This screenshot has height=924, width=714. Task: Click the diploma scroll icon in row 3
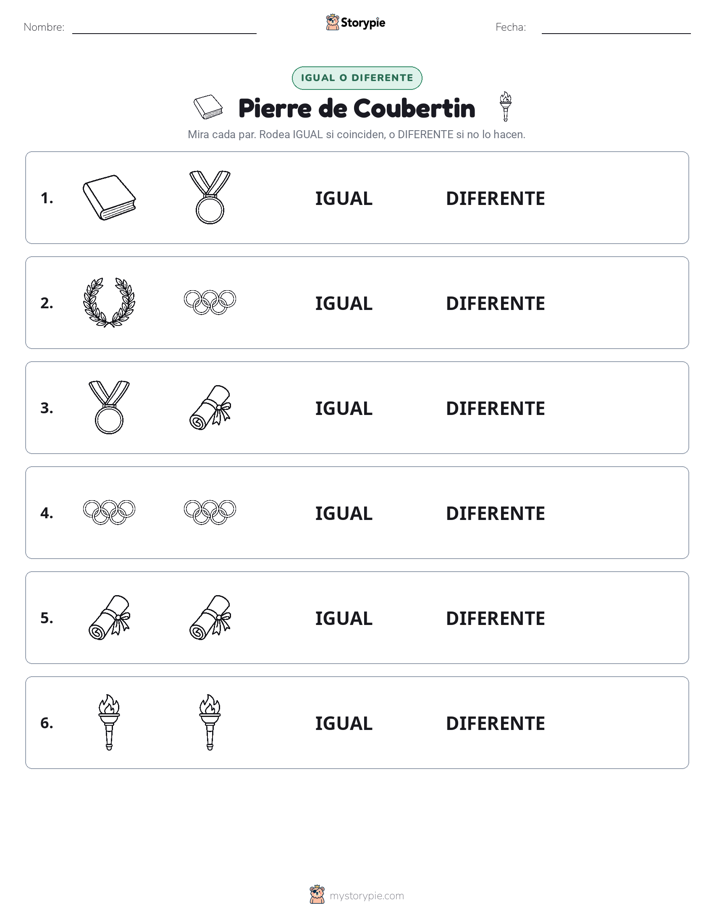pos(210,407)
